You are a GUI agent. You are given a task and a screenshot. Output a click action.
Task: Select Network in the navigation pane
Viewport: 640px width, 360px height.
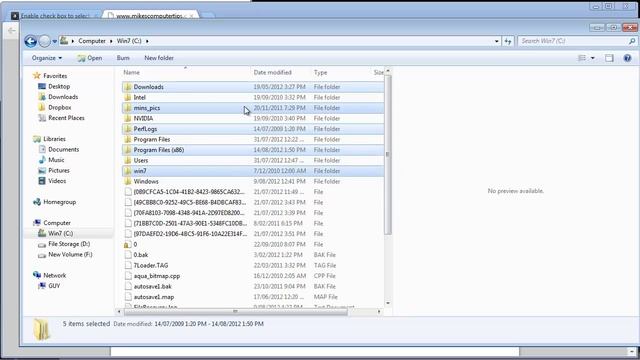(x=55, y=276)
